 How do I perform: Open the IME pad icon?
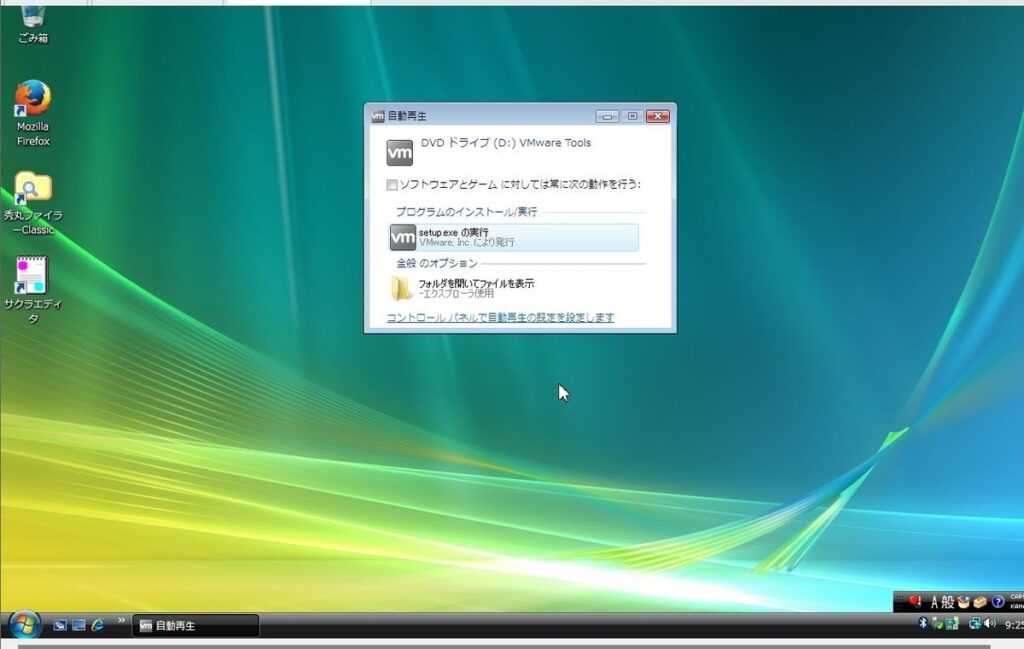click(x=963, y=602)
